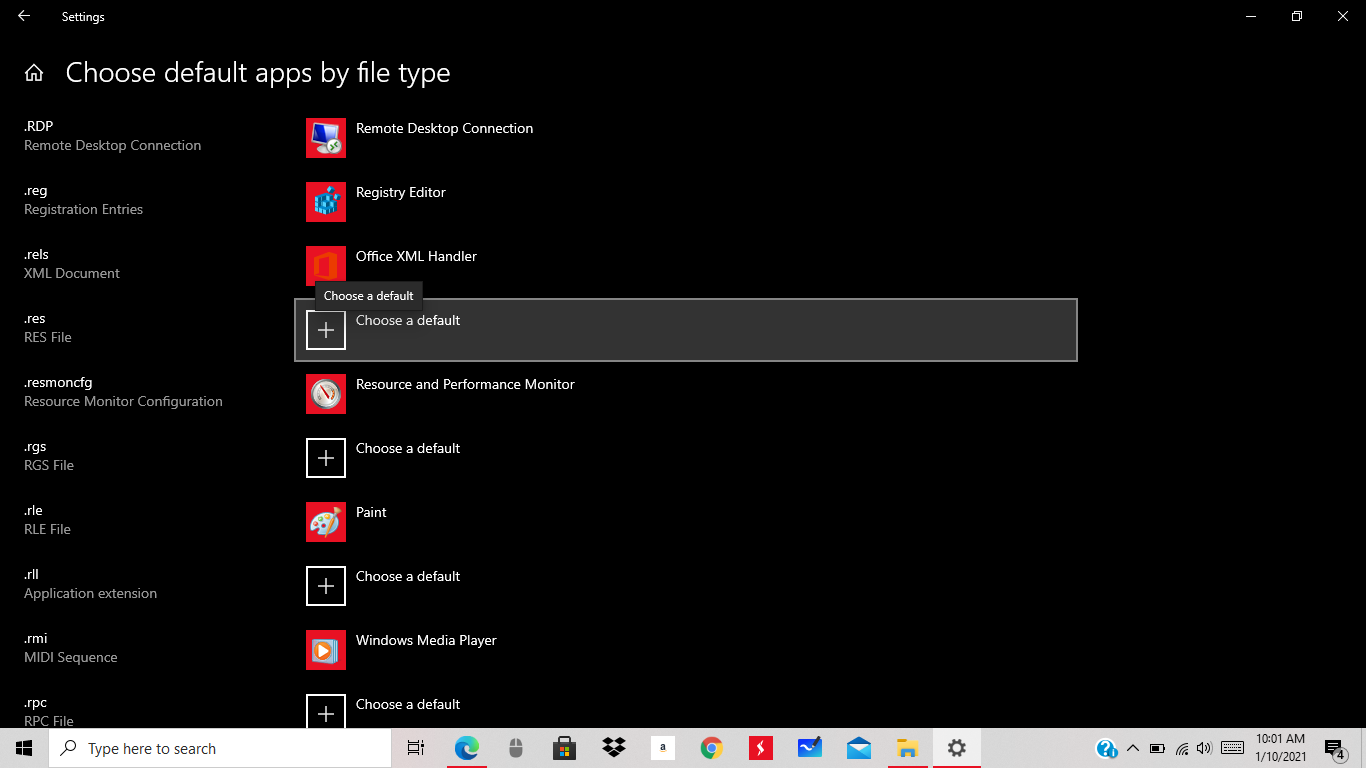The width and height of the screenshot is (1366, 768).
Task: Click the .reg file extension text
Action: click(x=36, y=190)
